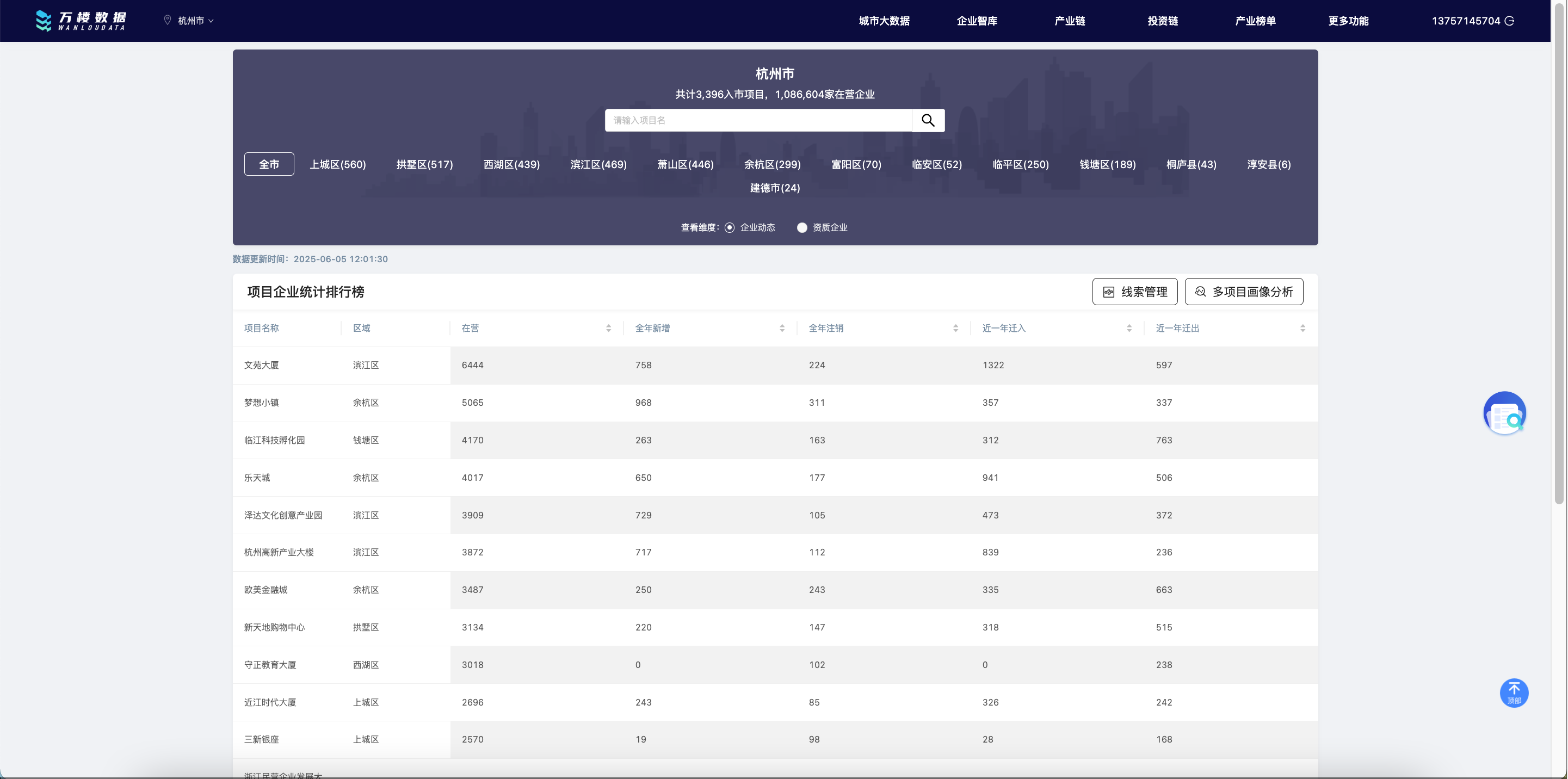
Task: Click the Wanlou Data logo
Action: tap(81, 21)
